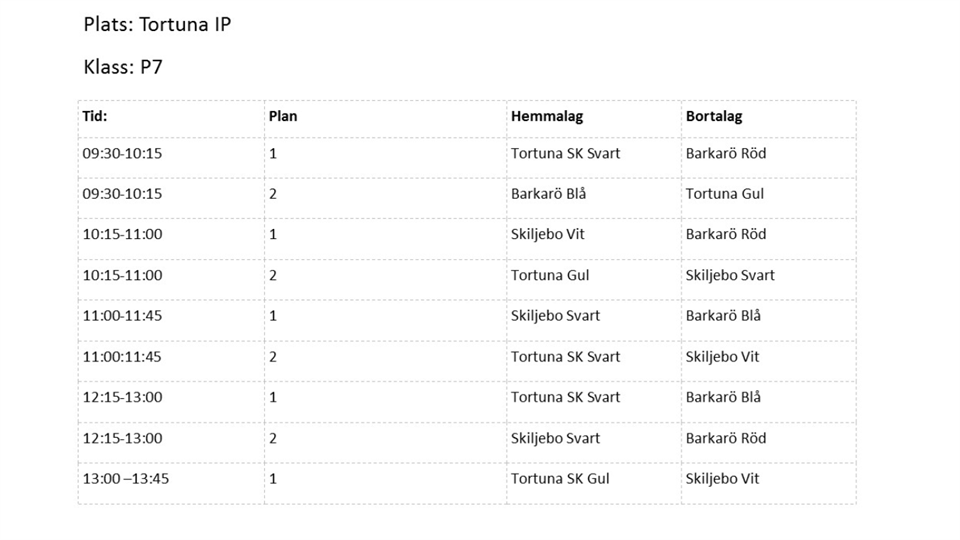
Task: Click 'Skiljebo Svart' in the Bortalag column
Action: [x=730, y=275]
